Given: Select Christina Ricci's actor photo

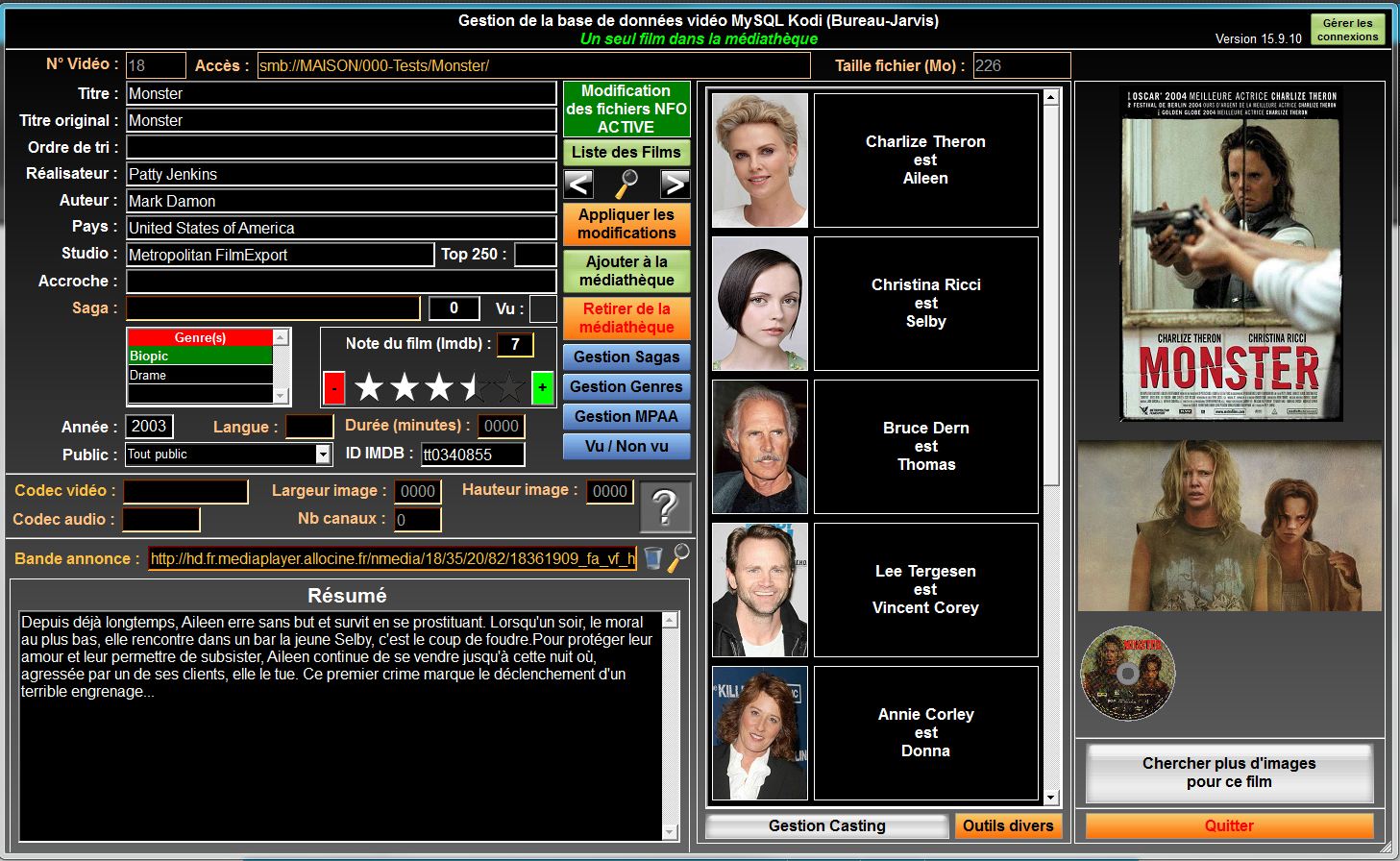Looking at the screenshot, I should 760,304.
